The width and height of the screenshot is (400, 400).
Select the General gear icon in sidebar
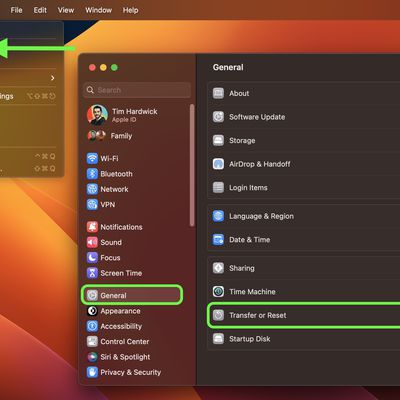(x=92, y=295)
